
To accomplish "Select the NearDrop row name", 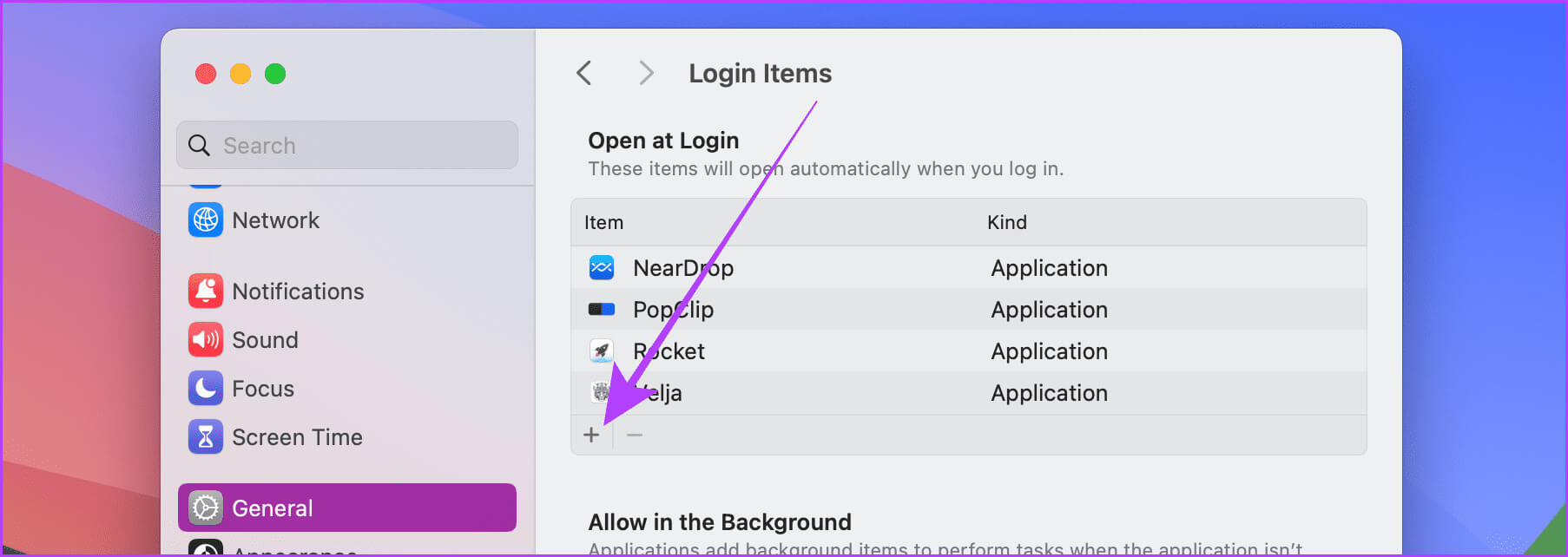I will [x=683, y=268].
